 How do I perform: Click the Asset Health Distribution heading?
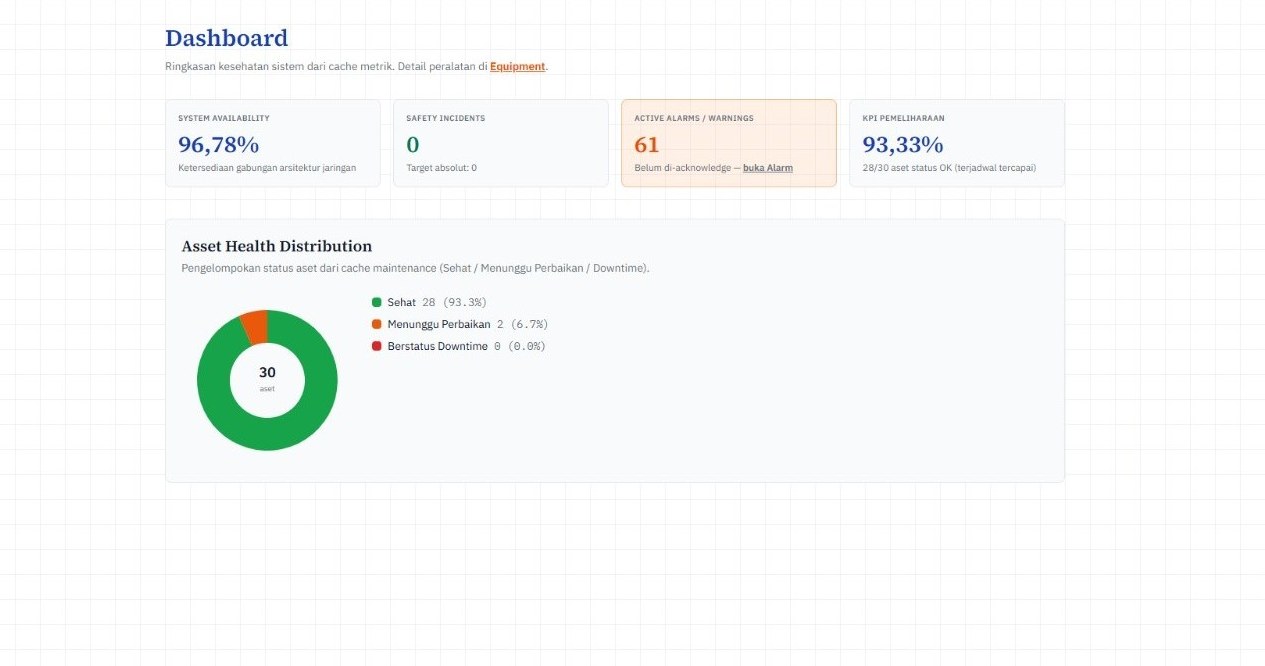point(277,246)
